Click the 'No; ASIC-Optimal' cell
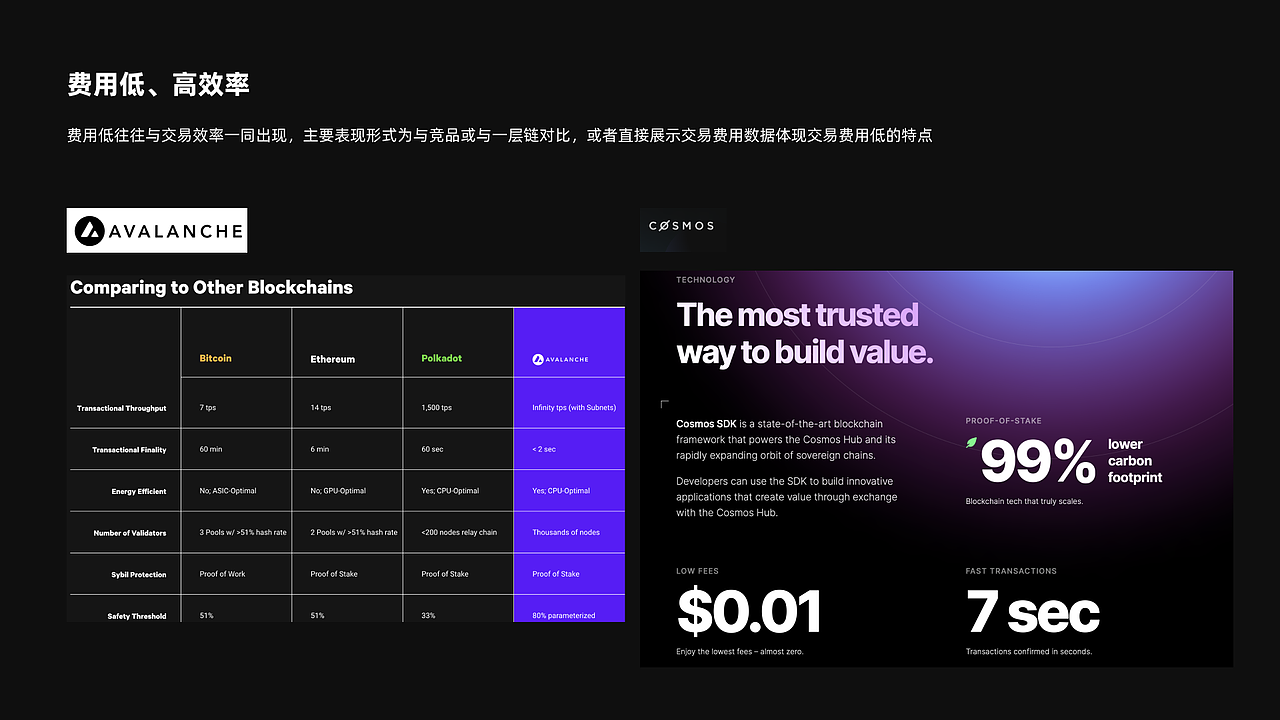Screen dimensions: 1280x720 tap(228, 491)
